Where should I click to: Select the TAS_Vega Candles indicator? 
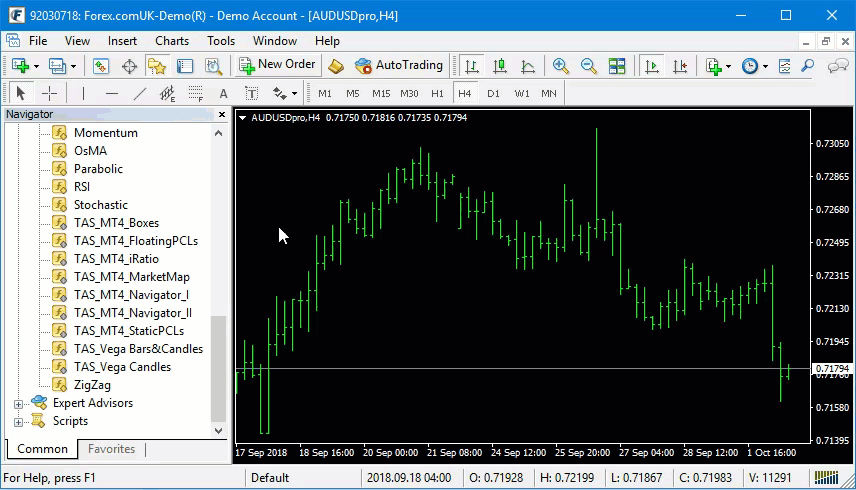(122, 367)
